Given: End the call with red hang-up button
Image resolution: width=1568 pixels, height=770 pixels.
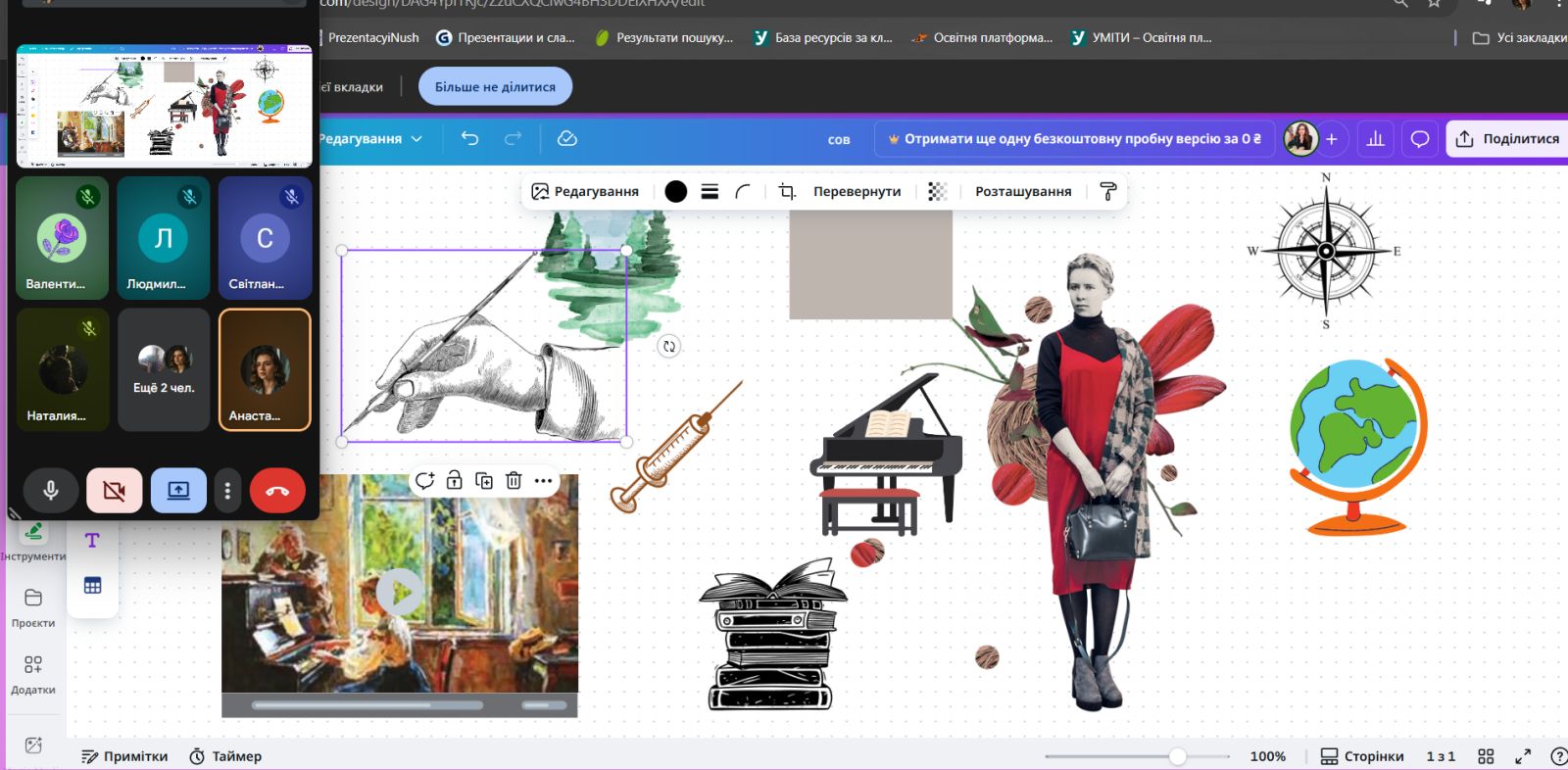Looking at the screenshot, I should tap(277, 491).
